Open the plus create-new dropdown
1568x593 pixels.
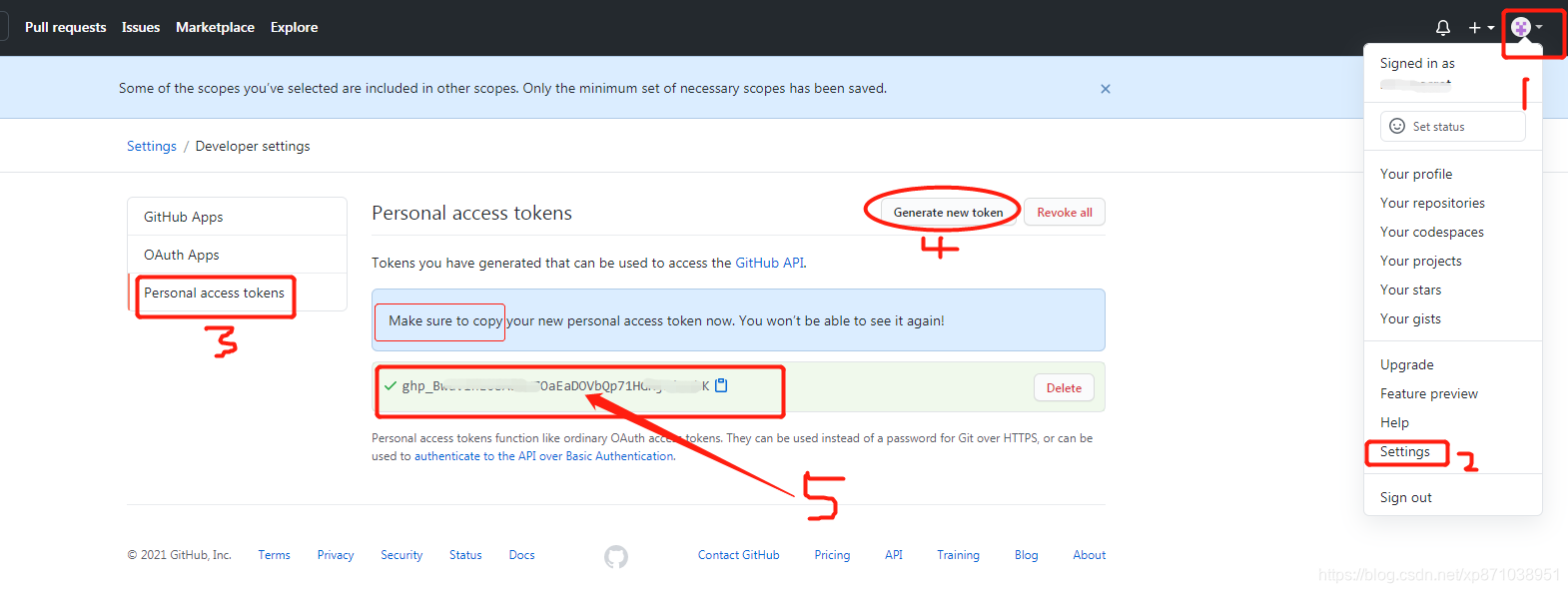point(1481,28)
